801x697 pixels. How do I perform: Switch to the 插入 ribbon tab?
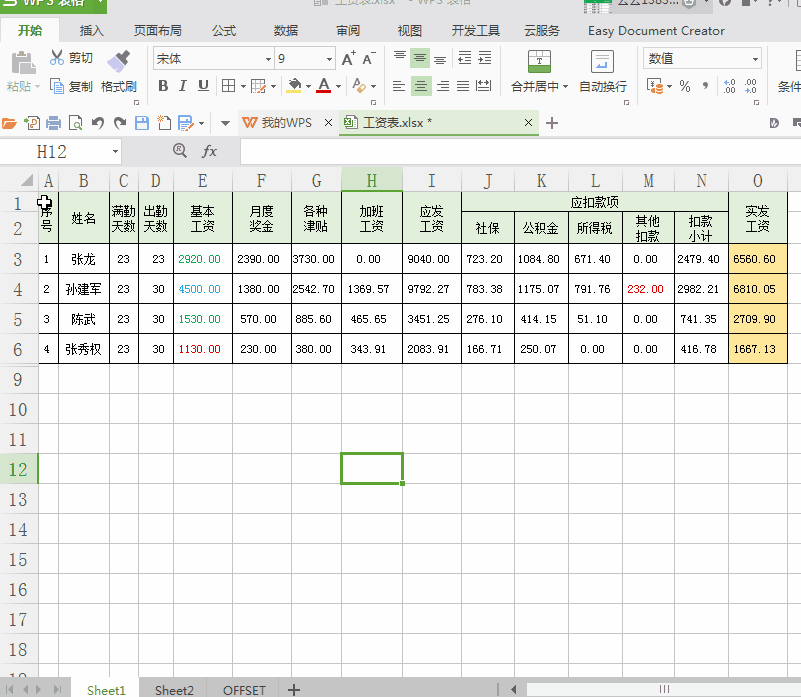pyautogui.click(x=91, y=31)
